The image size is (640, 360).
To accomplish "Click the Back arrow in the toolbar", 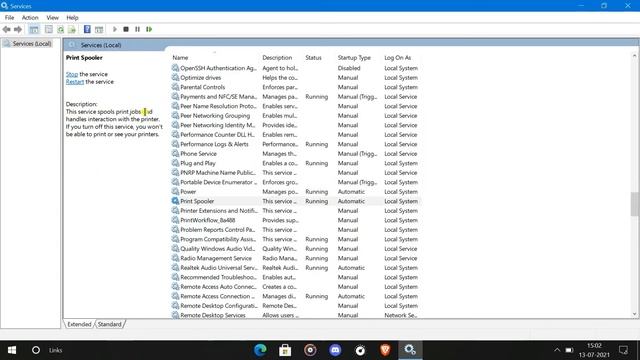I will [7, 29].
